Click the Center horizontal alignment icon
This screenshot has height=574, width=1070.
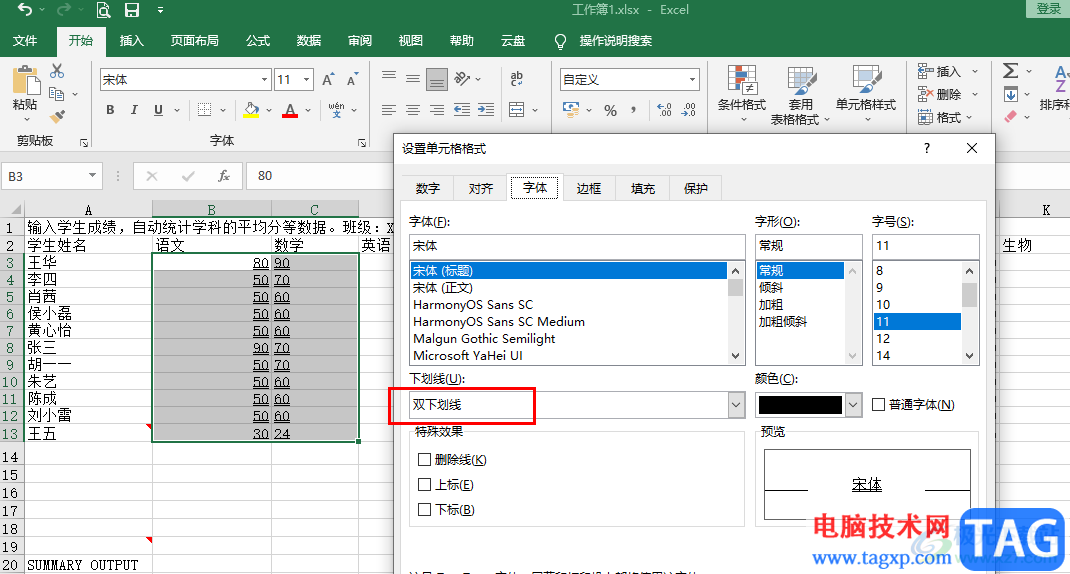413,110
